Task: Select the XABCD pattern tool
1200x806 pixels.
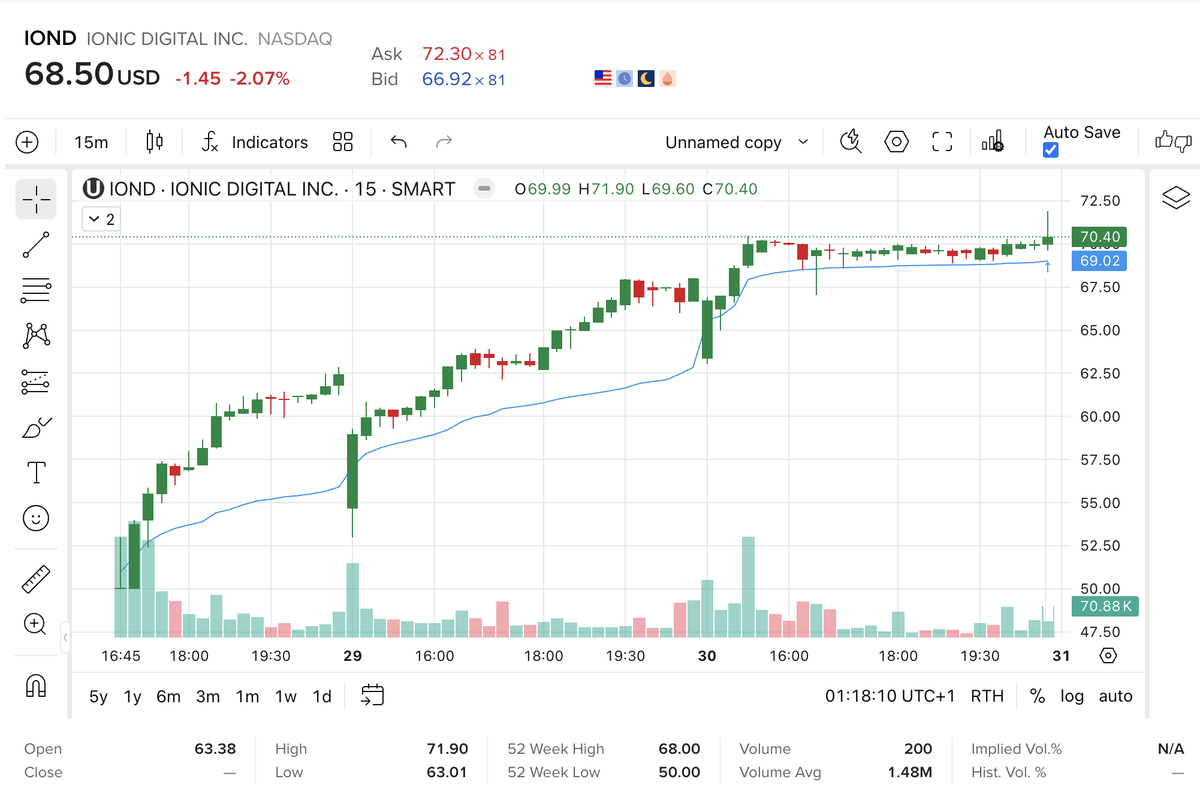Action: tap(36, 336)
